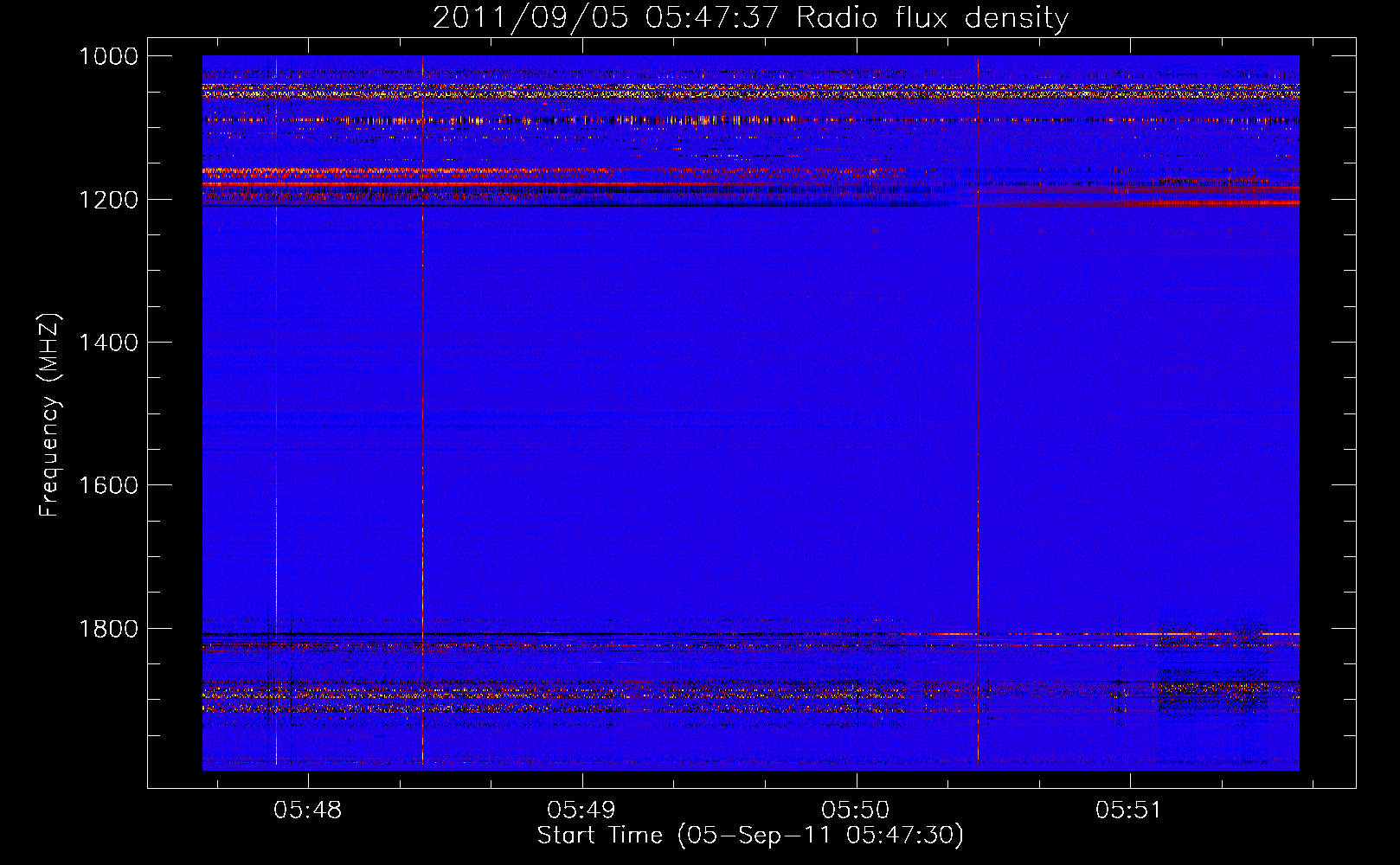
Task: Click the 1600 frequency tick label
Action: (x=108, y=485)
